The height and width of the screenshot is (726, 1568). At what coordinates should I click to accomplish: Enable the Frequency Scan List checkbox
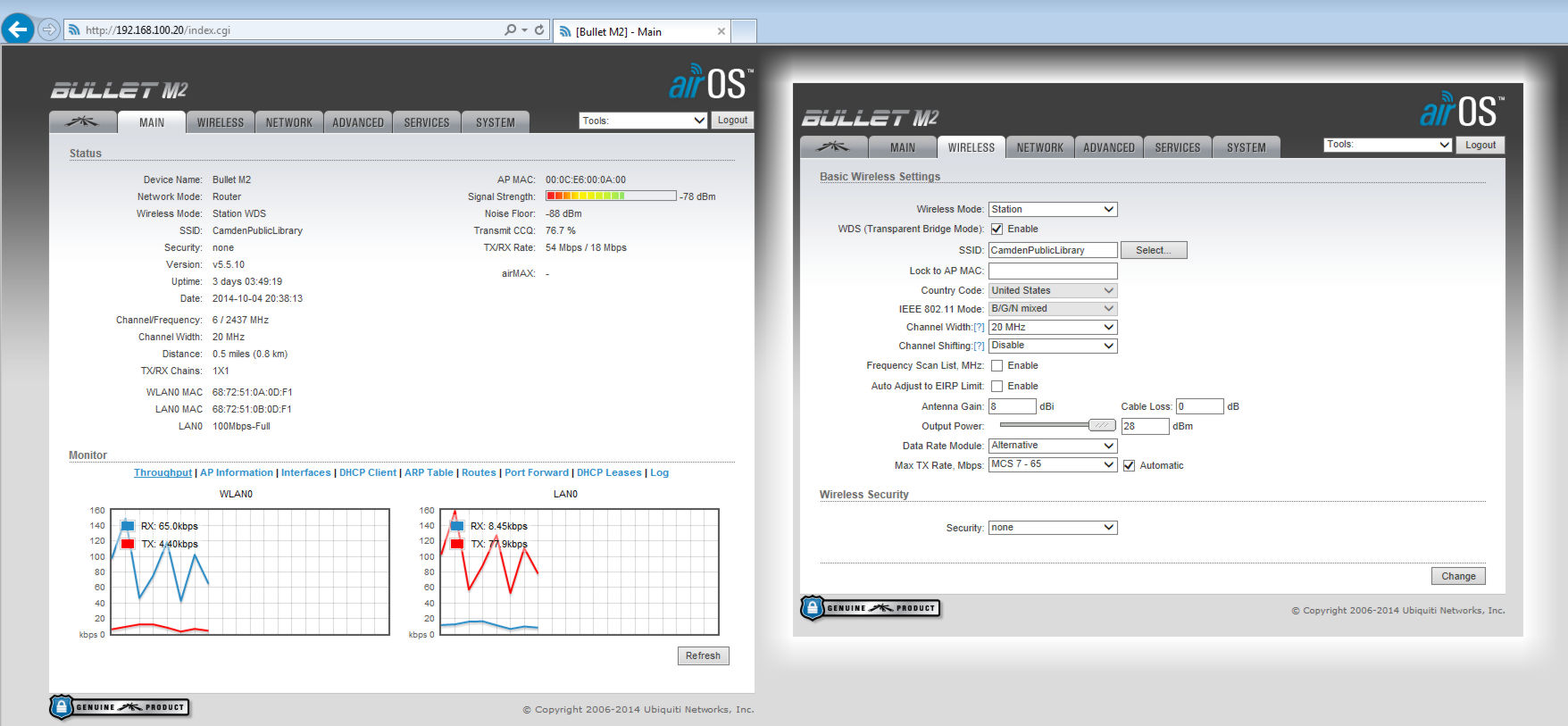pyautogui.click(x=997, y=365)
